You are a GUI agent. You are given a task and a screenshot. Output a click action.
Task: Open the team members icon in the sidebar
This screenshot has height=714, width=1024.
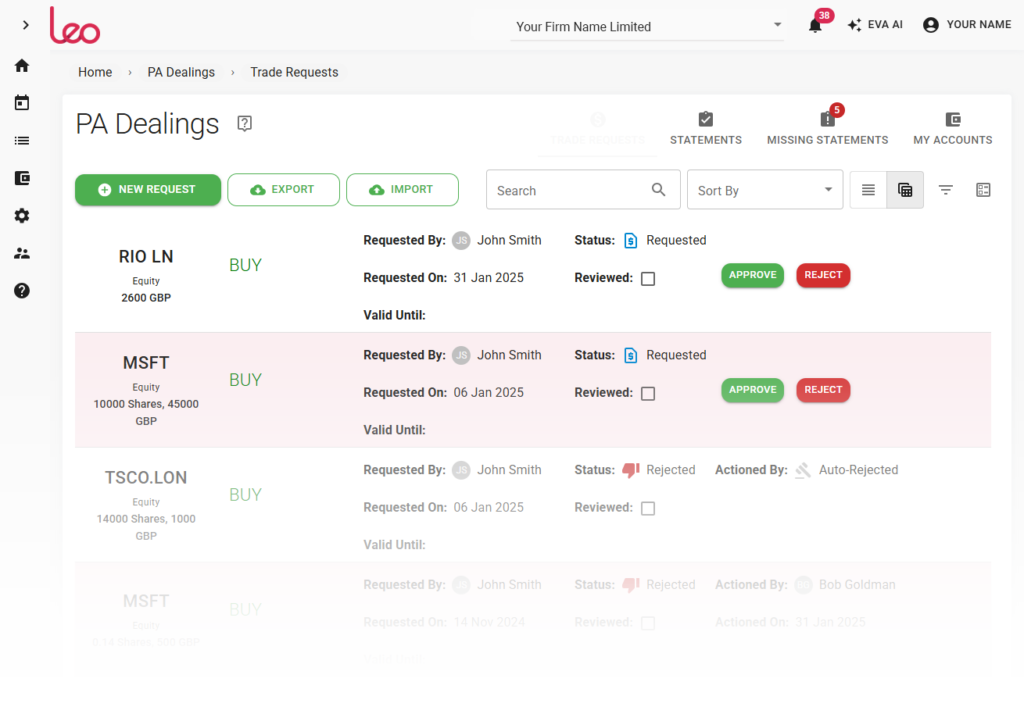(21, 253)
